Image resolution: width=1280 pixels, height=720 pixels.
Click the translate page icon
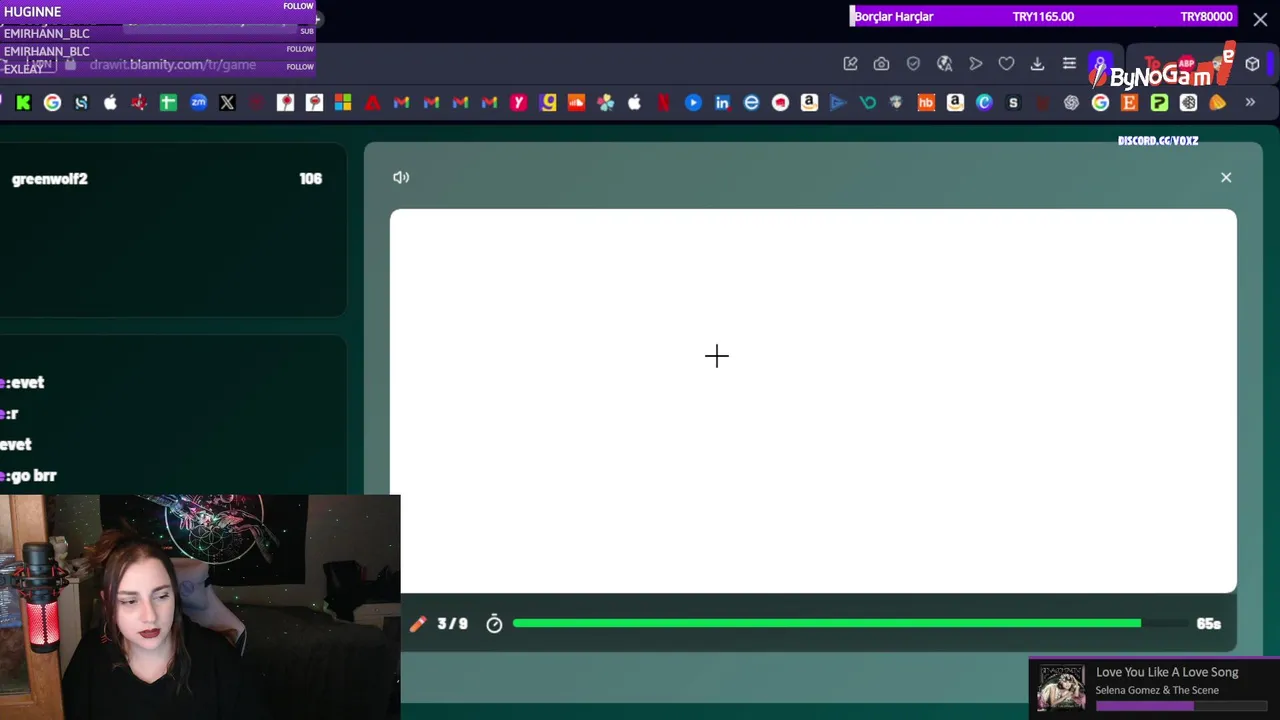click(x=944, y=64)
